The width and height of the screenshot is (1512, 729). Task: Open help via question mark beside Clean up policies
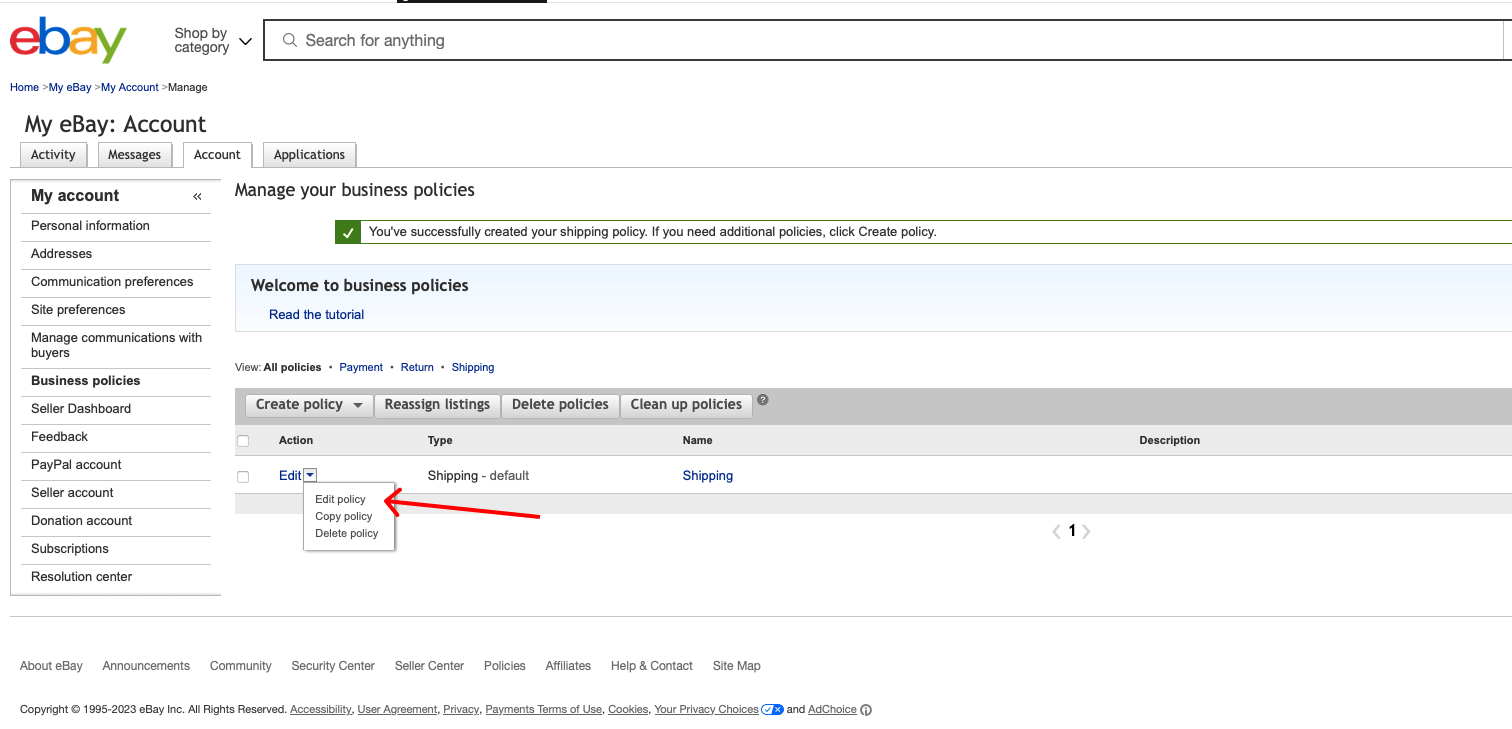click(762, 399)
